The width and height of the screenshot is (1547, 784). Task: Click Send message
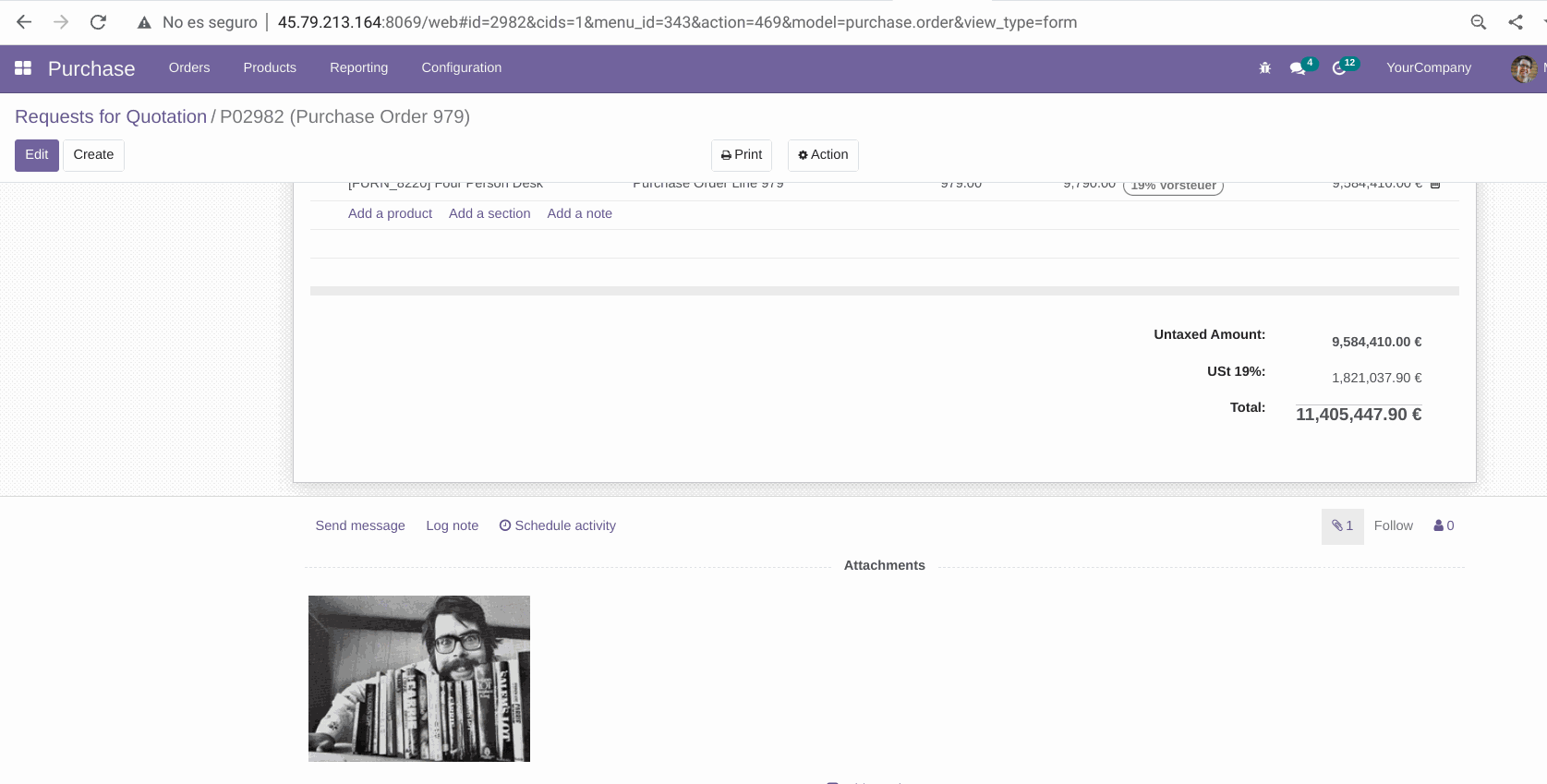click(360, 526)
